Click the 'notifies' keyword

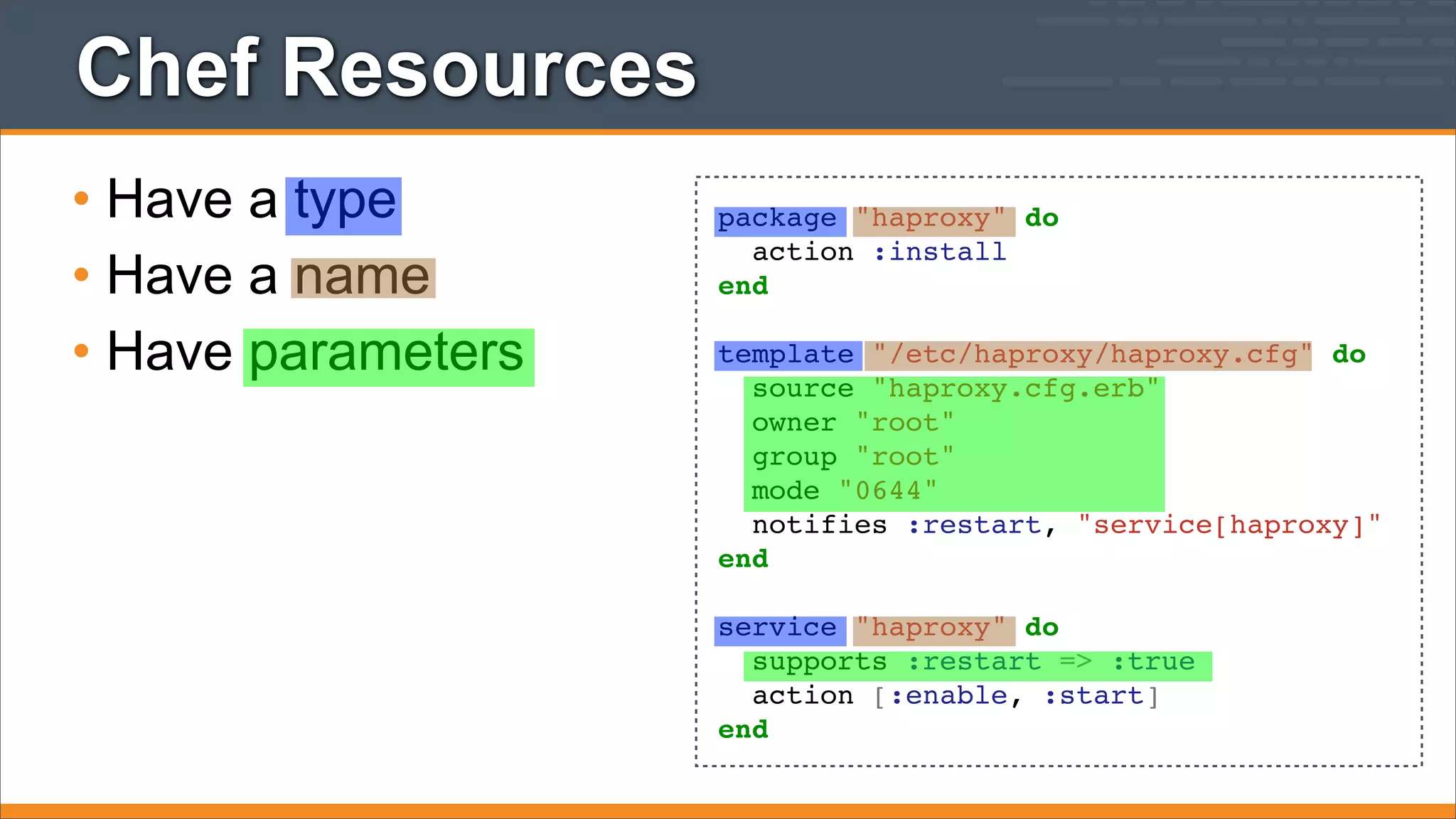point(820,525)
